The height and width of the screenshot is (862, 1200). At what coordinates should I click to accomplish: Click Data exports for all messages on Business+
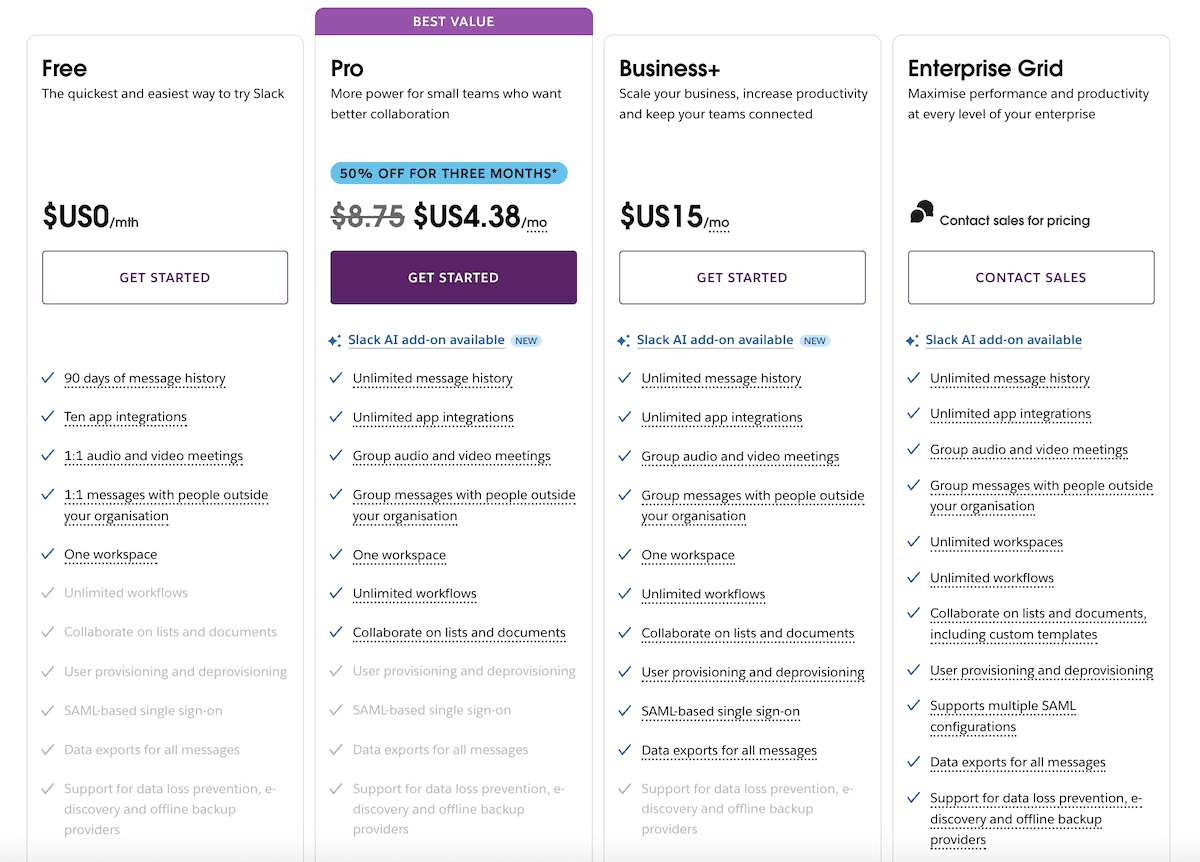point(729,750)
